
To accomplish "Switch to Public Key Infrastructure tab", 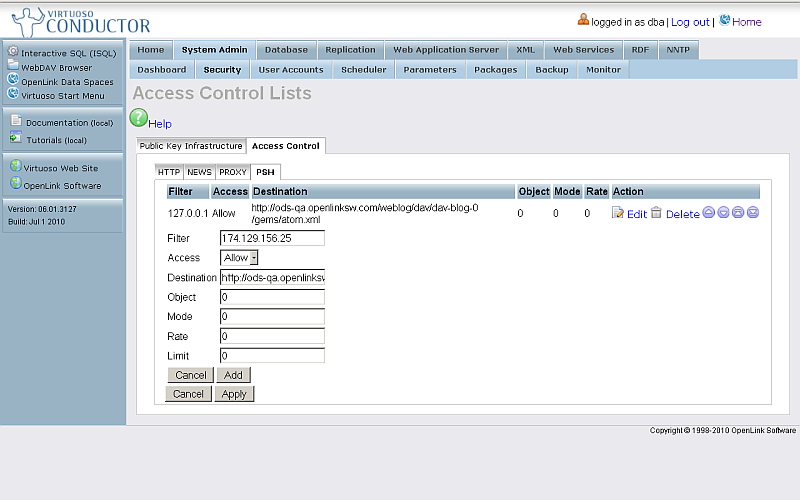I will tap(191, 146).
